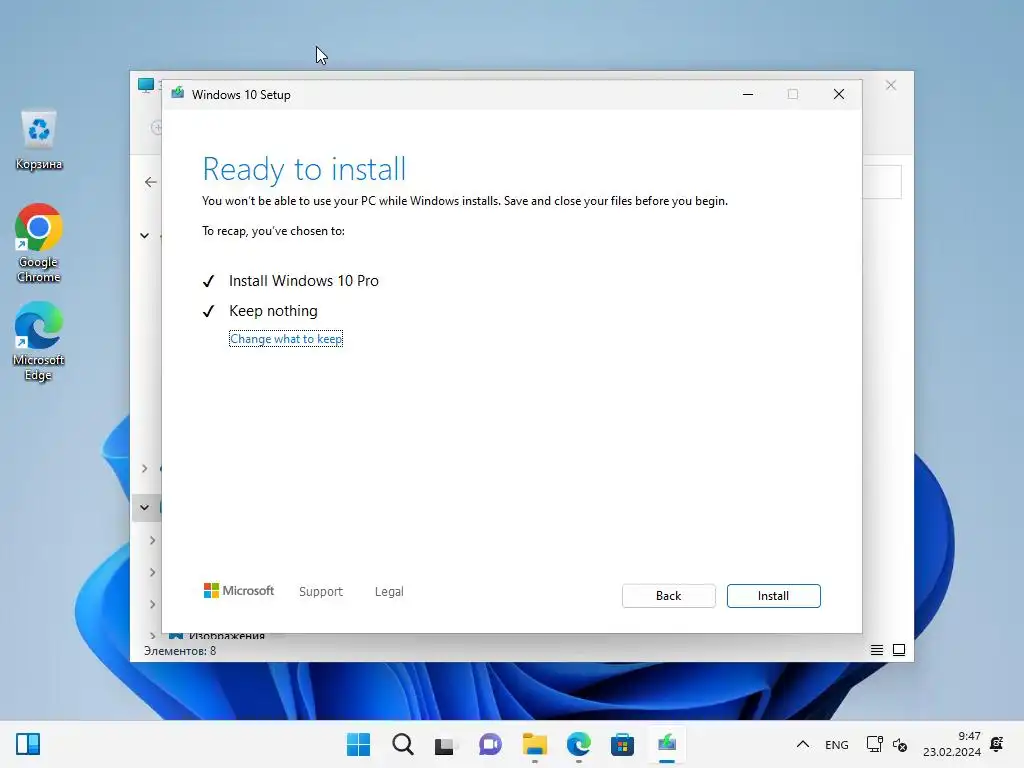
Task: Click the Microsoft logo in Setup
Action: click(239, 591)
